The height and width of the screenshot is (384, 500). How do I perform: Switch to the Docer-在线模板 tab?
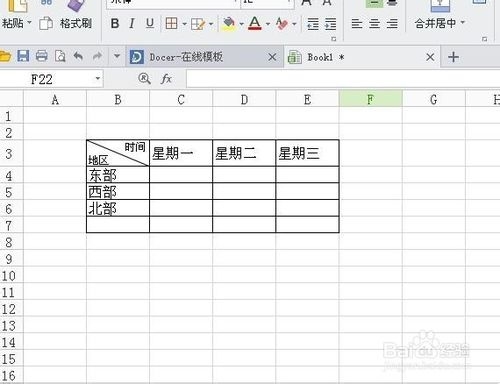(186, 57)
